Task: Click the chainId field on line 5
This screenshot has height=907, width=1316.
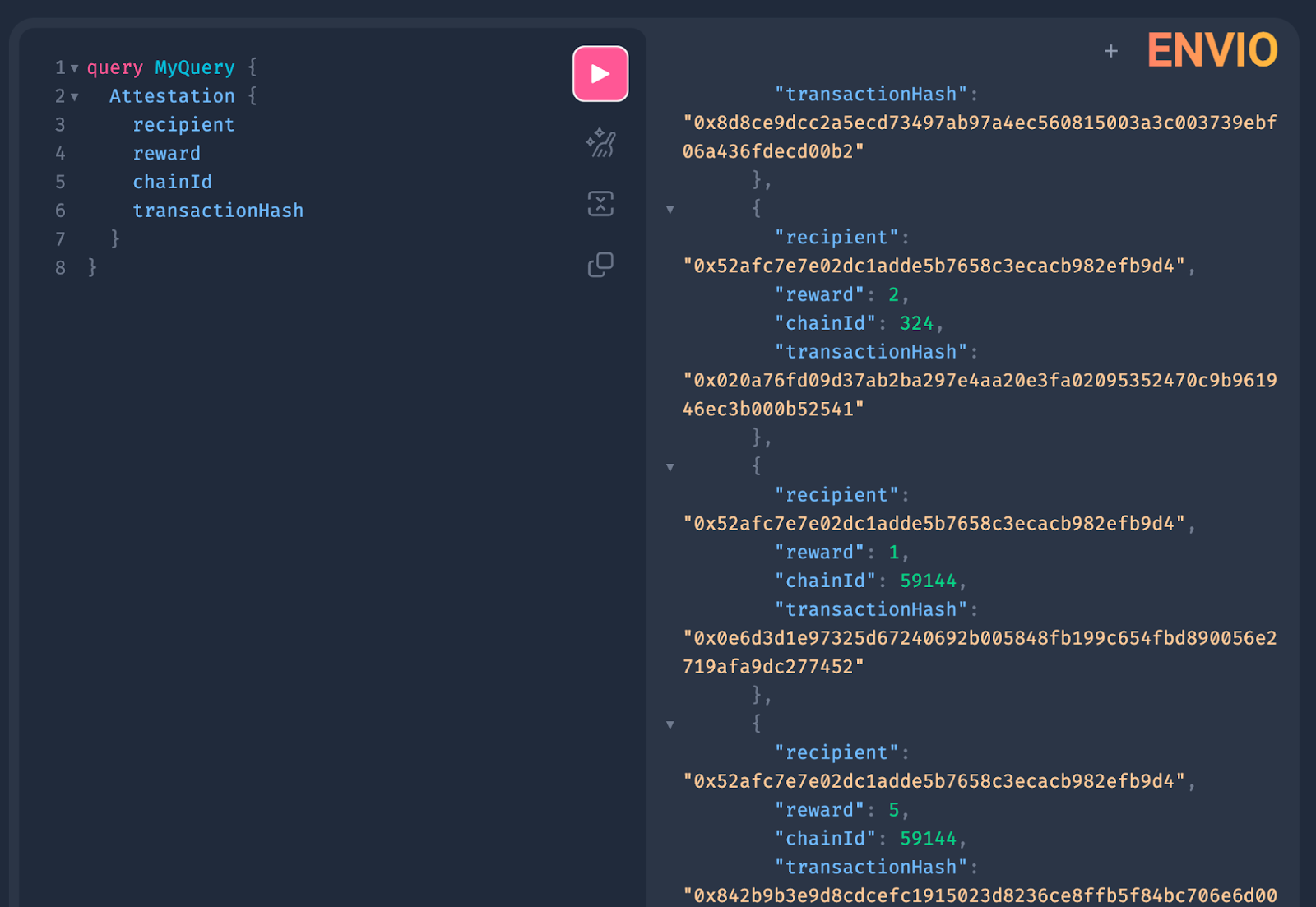Action: coord(172,182)
